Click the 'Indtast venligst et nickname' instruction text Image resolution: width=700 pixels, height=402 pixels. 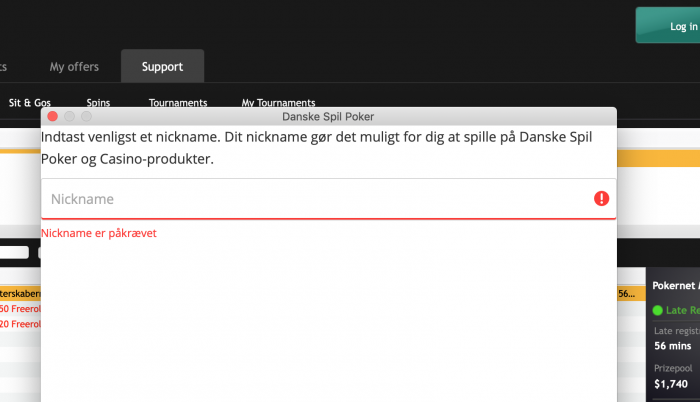click(317, 148)
